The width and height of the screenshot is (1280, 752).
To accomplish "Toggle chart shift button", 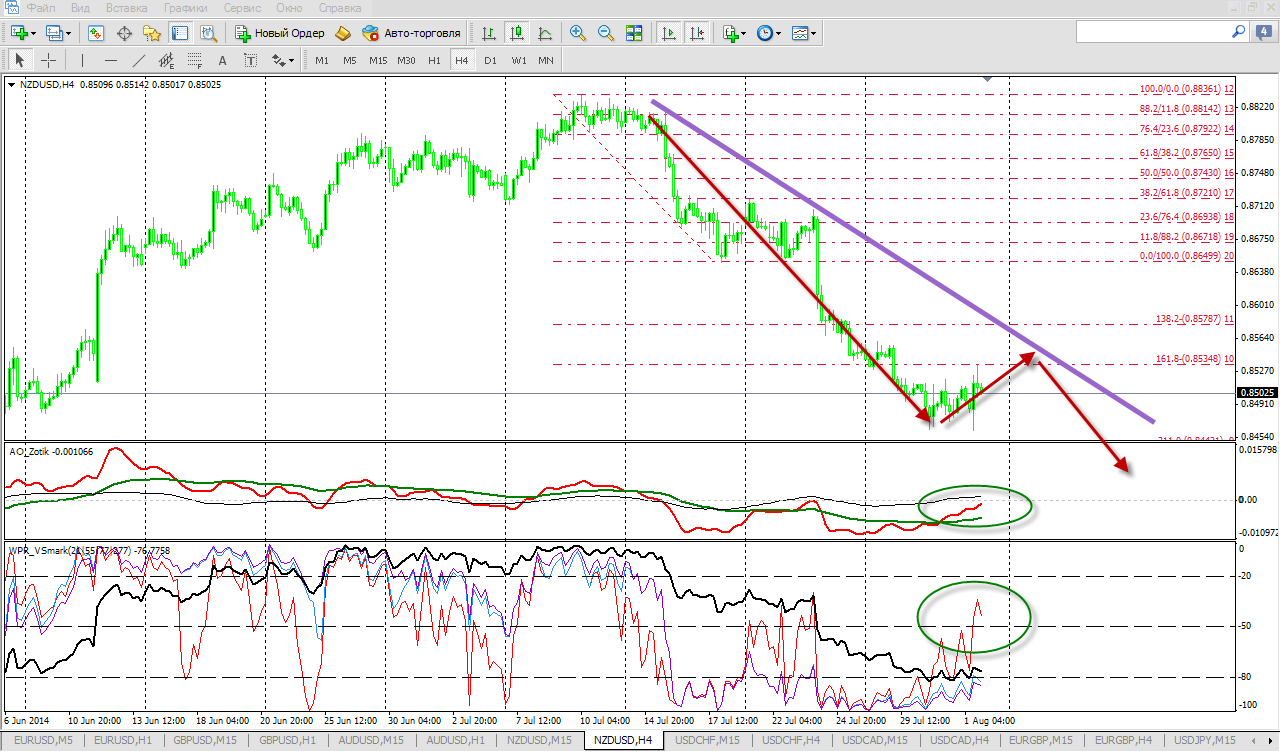I will pos(697,33).
